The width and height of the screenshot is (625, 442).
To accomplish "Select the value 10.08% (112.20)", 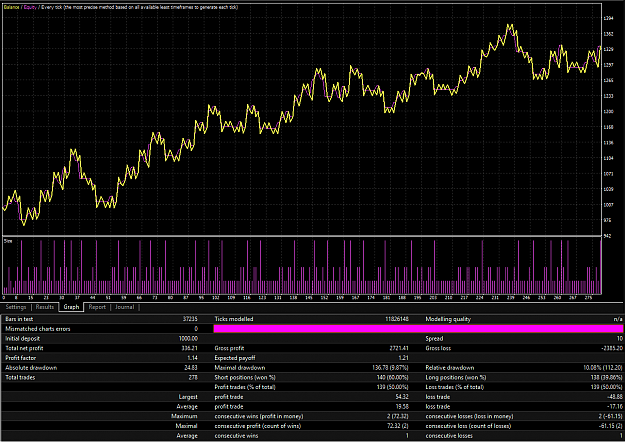I will (x=603, y=367).
